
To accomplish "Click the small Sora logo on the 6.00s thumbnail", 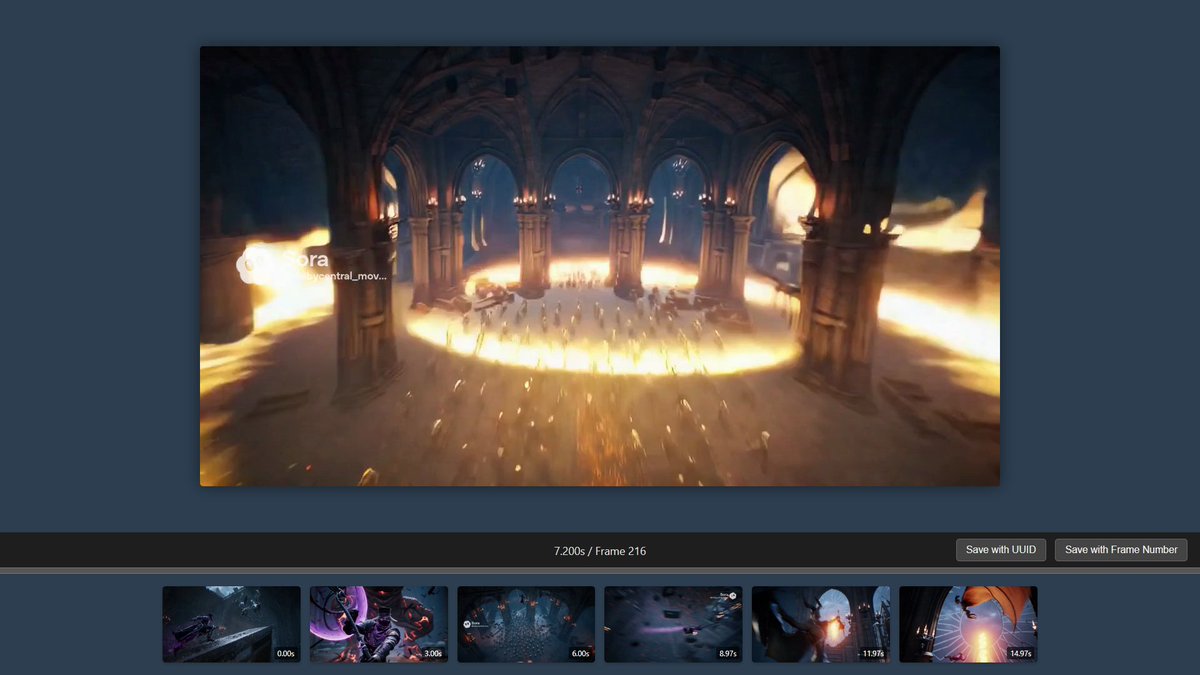I will 465,624.
